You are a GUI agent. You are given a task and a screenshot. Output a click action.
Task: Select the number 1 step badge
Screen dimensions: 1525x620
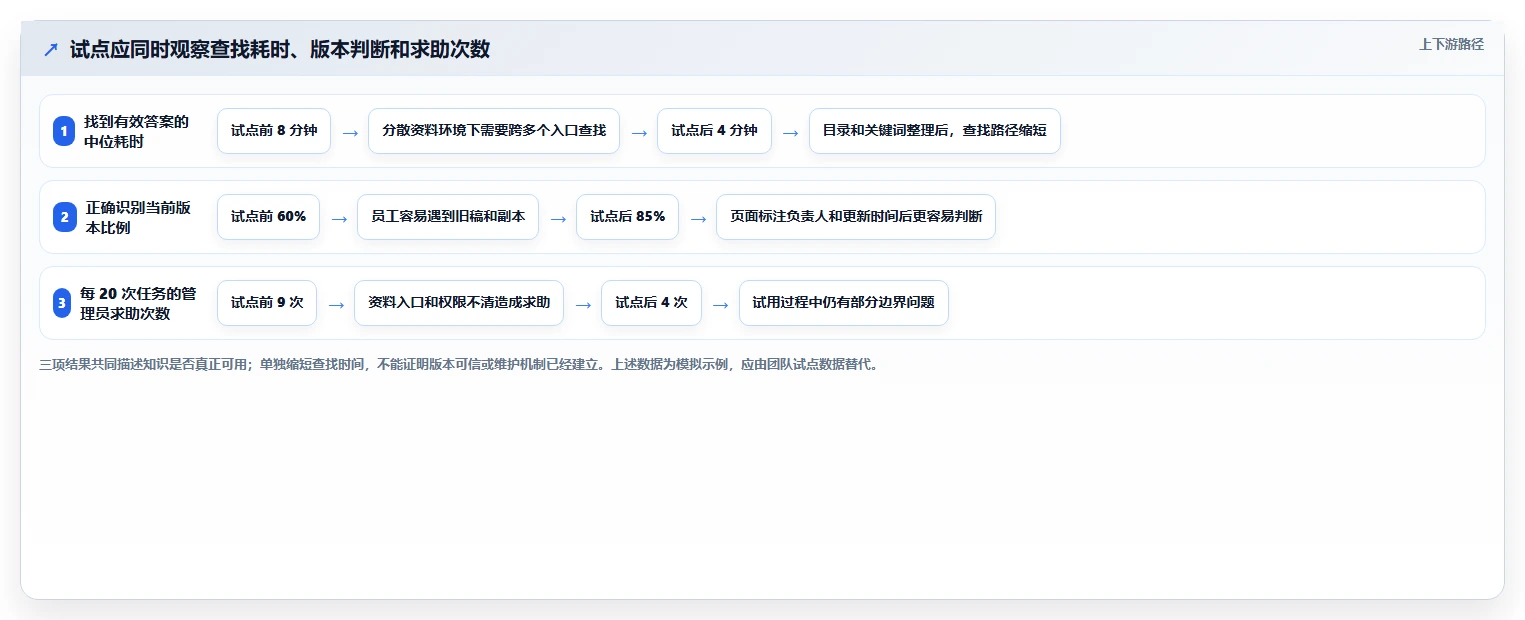(64, 131)
